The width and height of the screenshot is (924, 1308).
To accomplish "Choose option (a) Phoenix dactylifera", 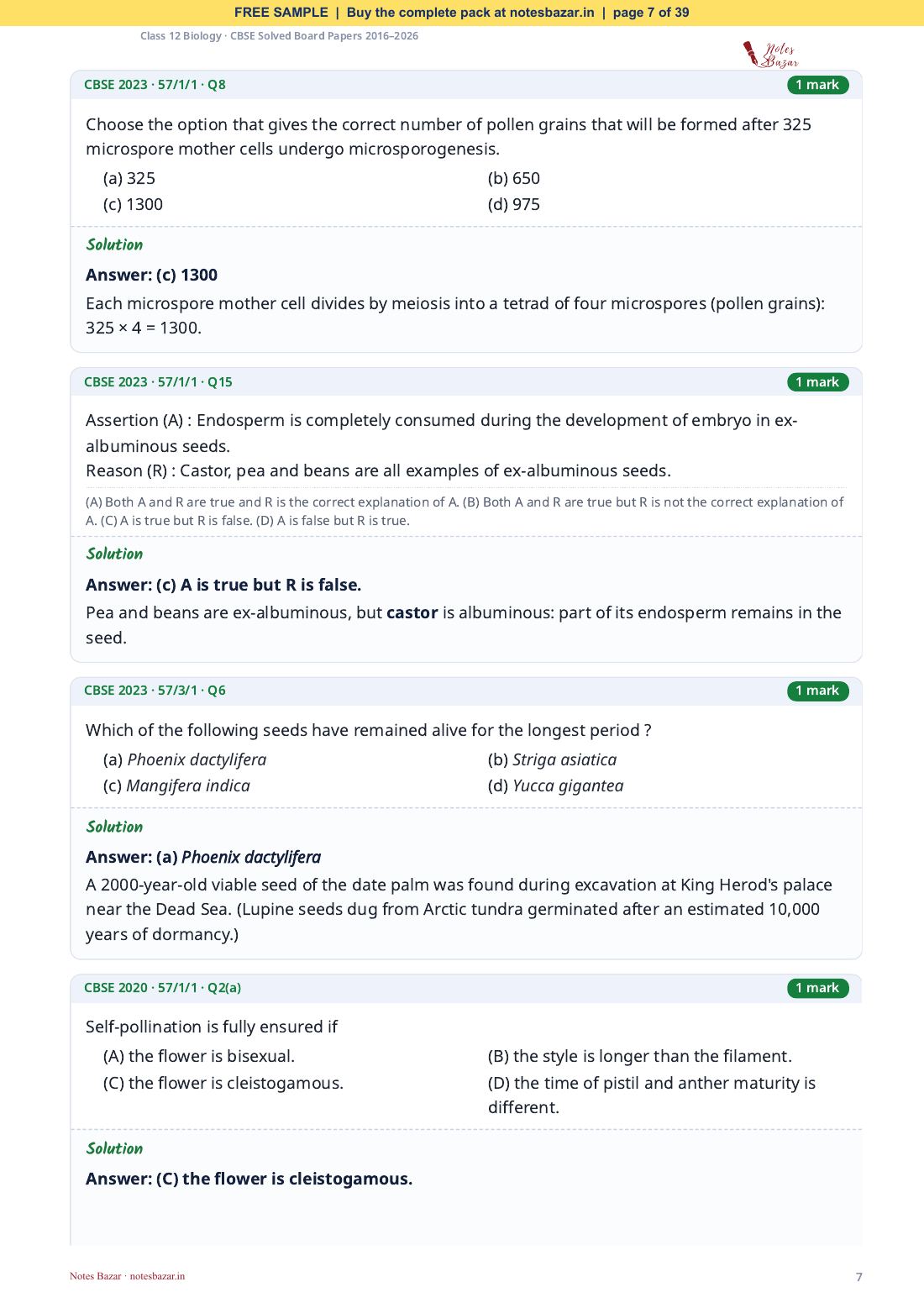I will pyautogui.click(x=185, y=759).
